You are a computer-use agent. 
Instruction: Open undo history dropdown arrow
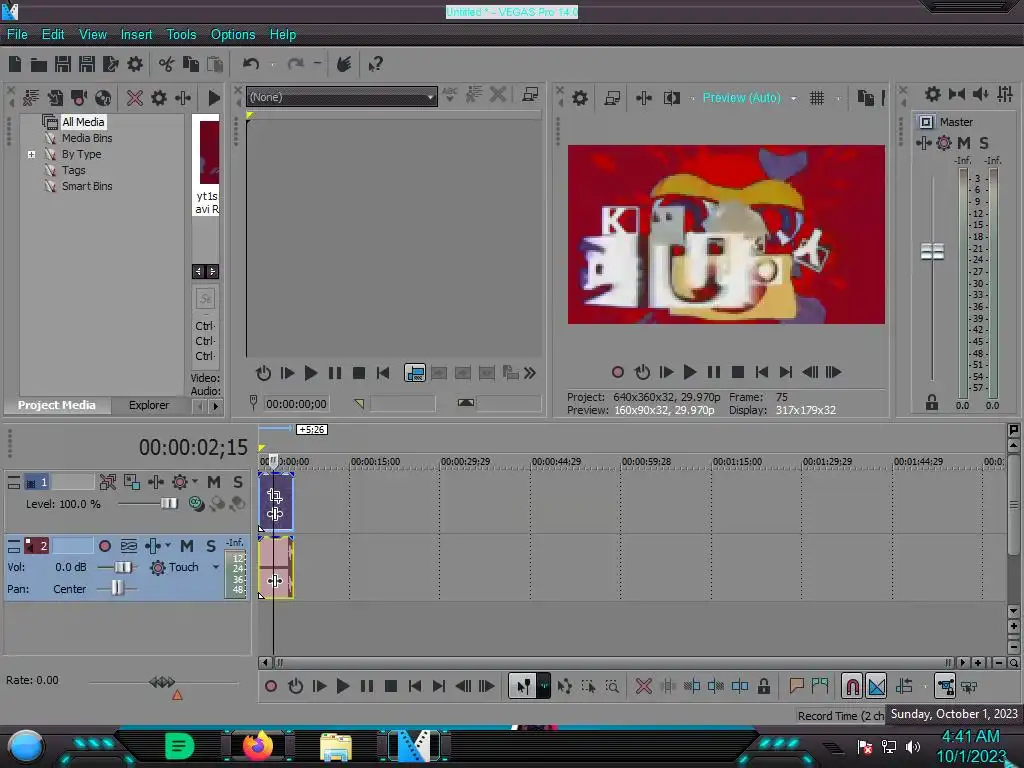pyautogui.click(x=272, y=64)
